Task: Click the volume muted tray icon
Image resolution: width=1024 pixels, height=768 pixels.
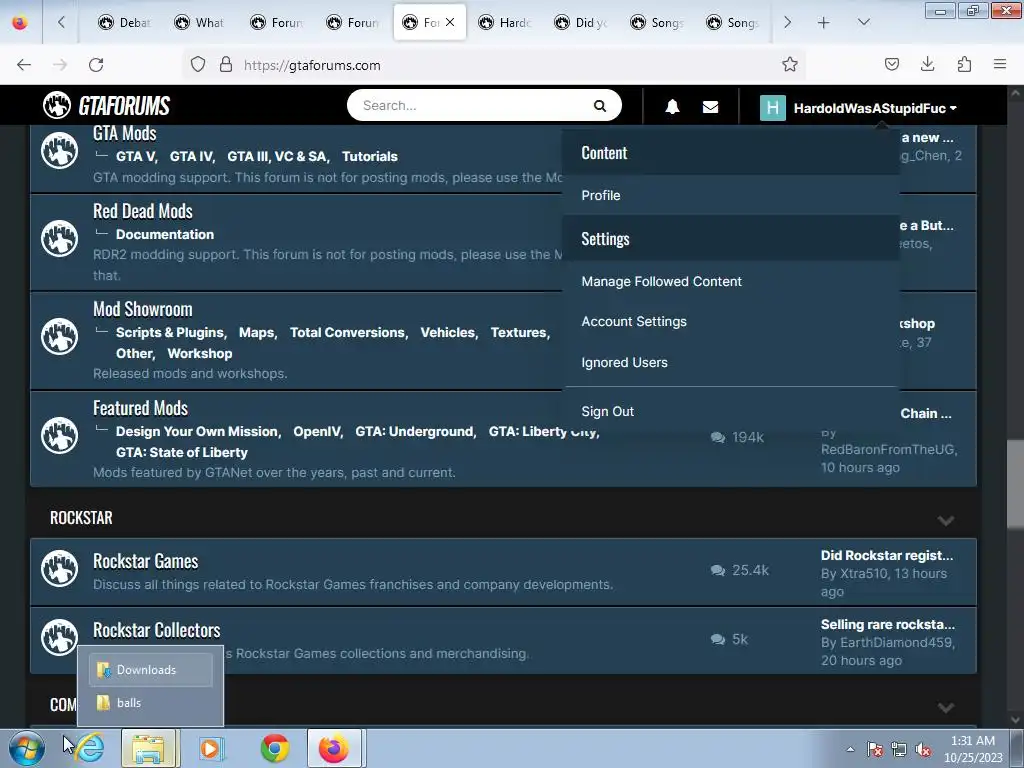Action: (x=923, y=749)
